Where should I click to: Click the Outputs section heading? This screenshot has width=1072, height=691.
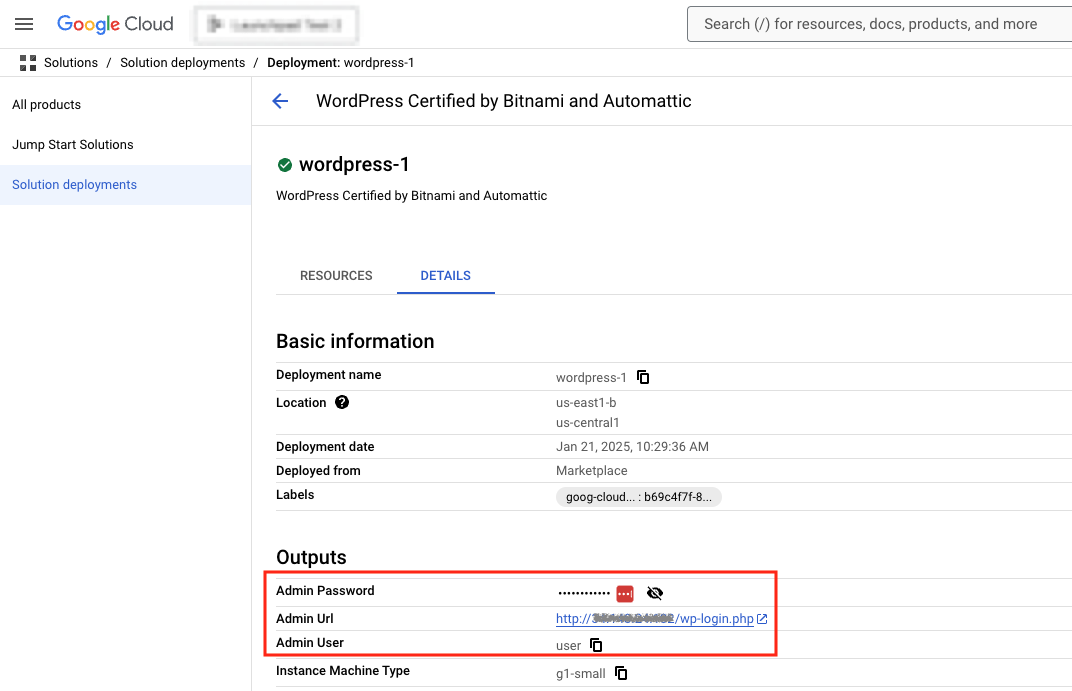point(311,557)
